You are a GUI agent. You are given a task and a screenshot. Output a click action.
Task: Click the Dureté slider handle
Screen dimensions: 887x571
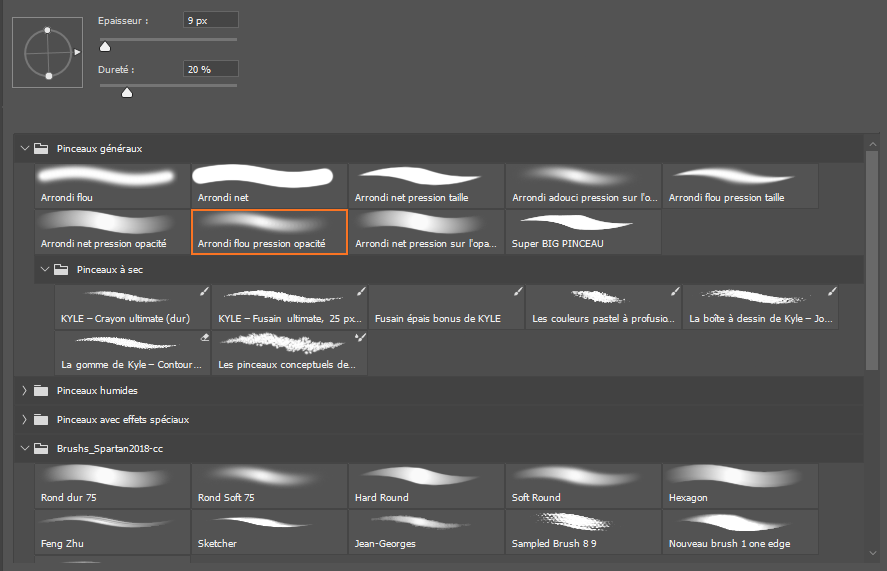127,93
